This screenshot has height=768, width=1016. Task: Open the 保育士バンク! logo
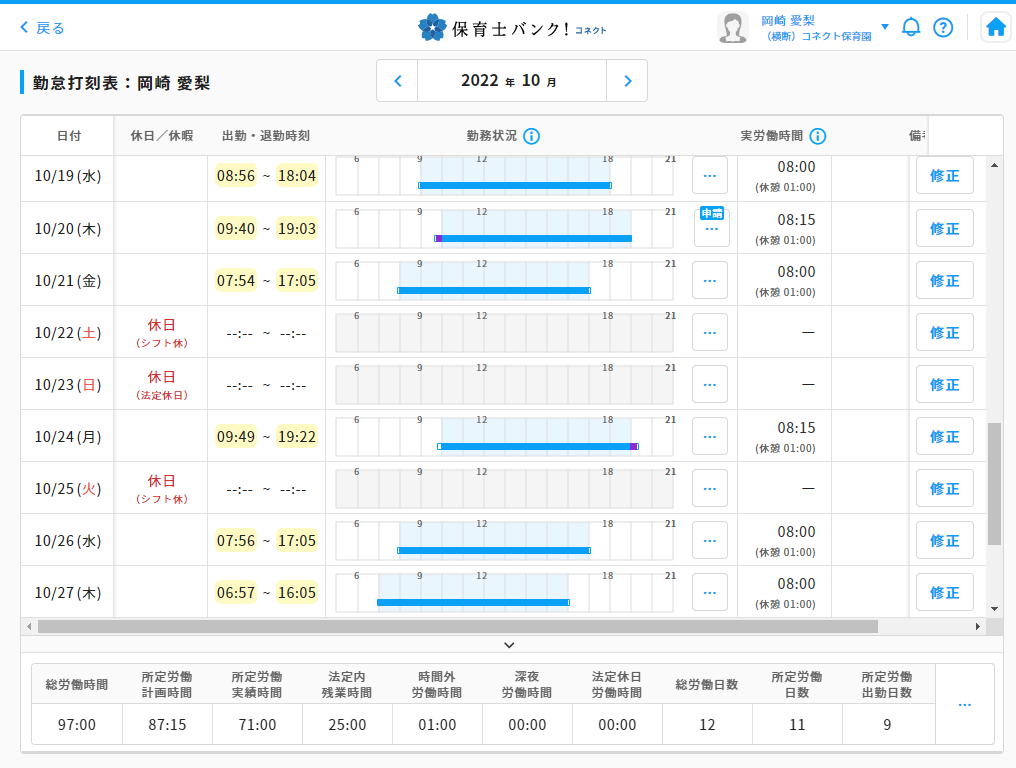[510, 28]
